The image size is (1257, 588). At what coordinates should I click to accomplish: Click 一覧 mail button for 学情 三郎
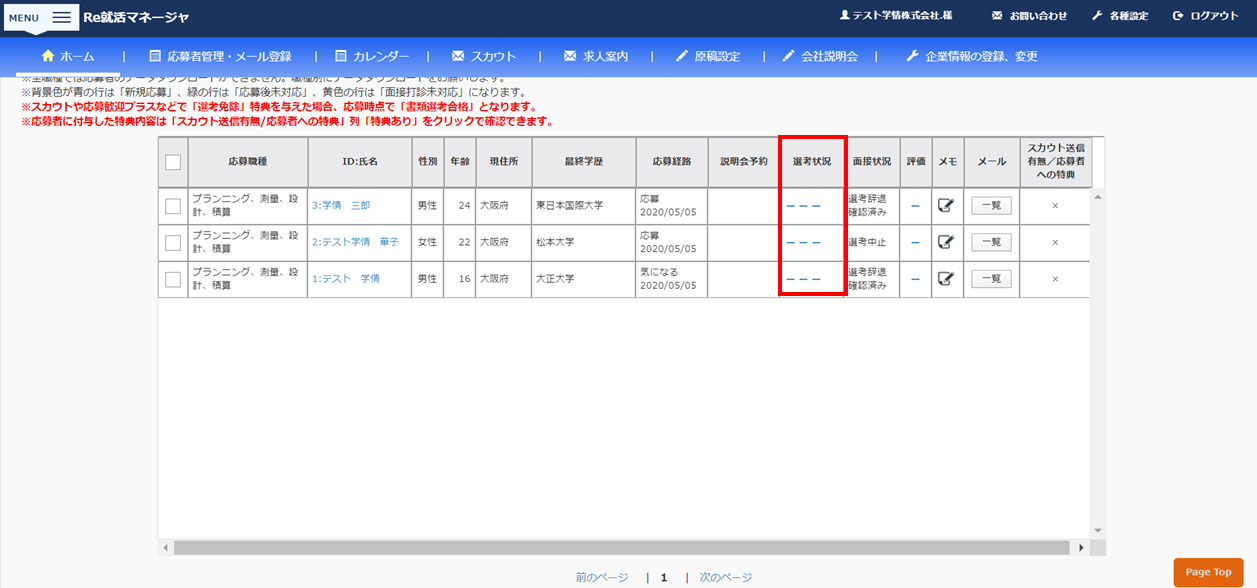[x=991, y=206]
